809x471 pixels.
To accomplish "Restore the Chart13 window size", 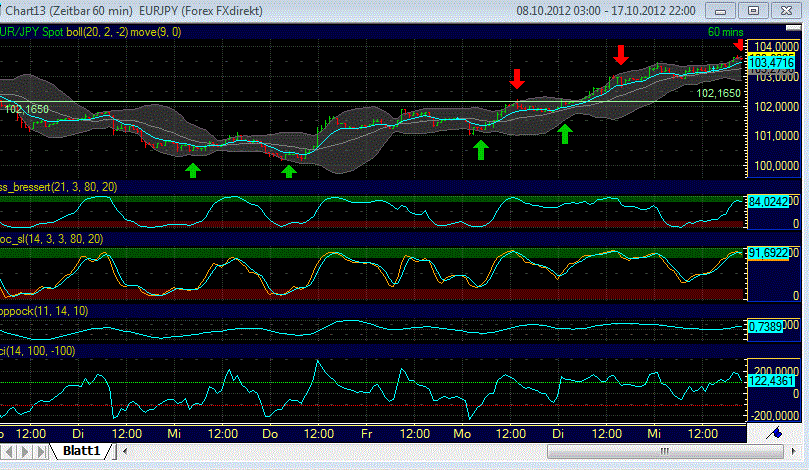I will pos(753,11).
